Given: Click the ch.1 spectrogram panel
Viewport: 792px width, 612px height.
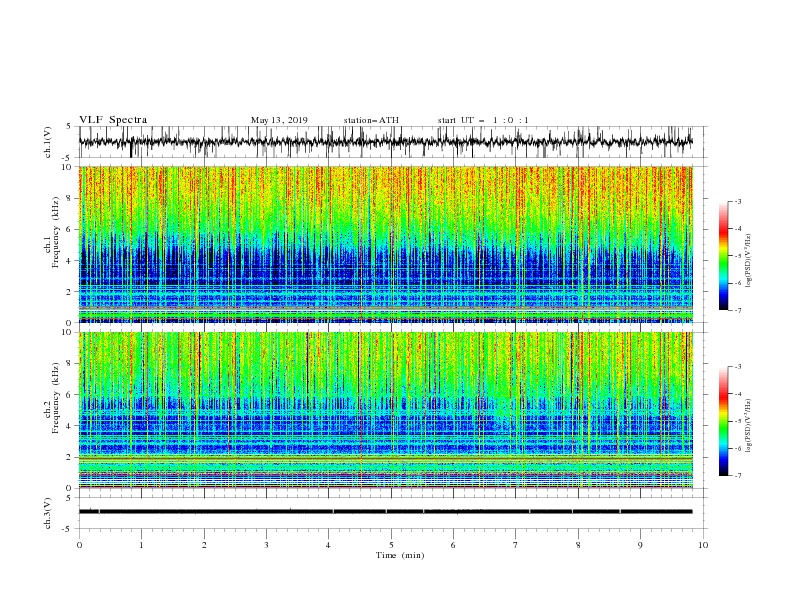Looking at the screenshot, I should pyautogui.click(x=385, y=244).
